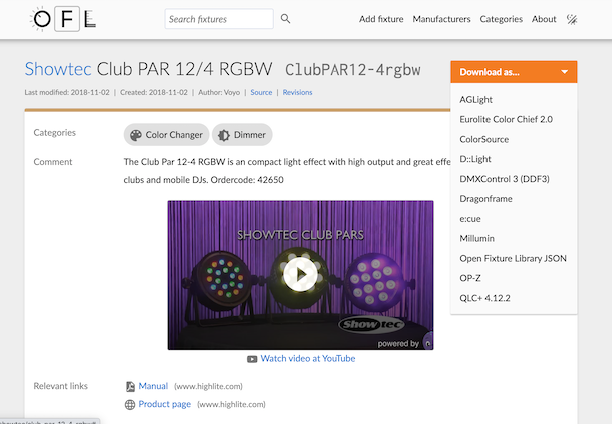Click the Last modified: 2018-11-02 text

67,93
